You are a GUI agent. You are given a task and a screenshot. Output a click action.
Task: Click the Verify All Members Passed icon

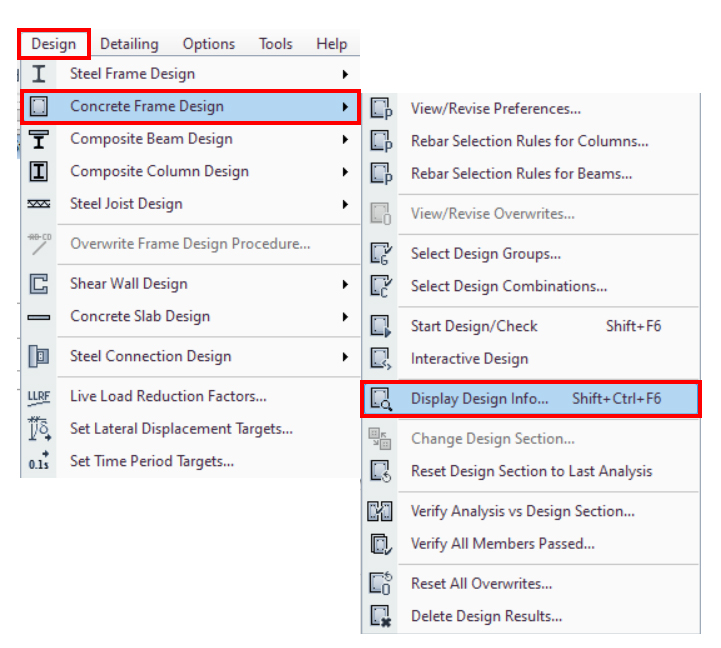(x=381, y=544)
